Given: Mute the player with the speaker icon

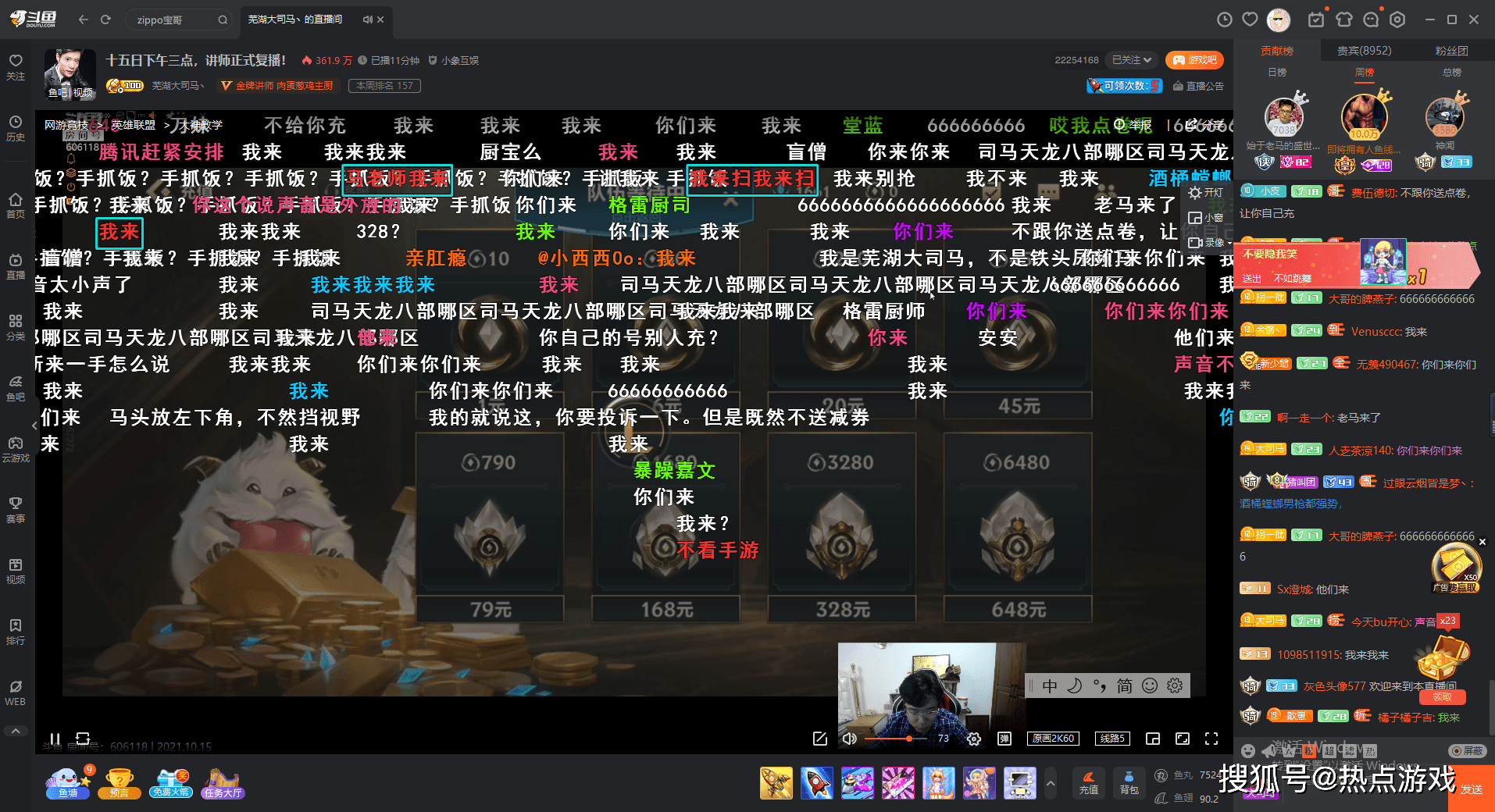Looking at the screenshot, I should pyautogui.click(x=850, y=739).
